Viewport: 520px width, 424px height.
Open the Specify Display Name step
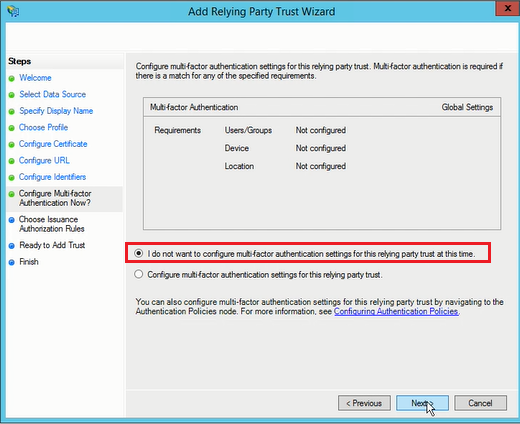(56, 111)
